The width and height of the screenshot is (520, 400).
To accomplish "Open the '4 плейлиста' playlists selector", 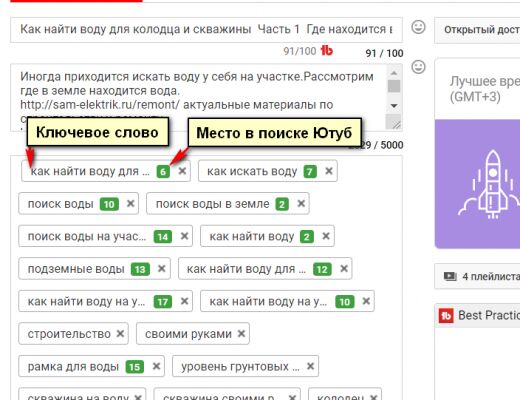I will [x=477, y=276].
